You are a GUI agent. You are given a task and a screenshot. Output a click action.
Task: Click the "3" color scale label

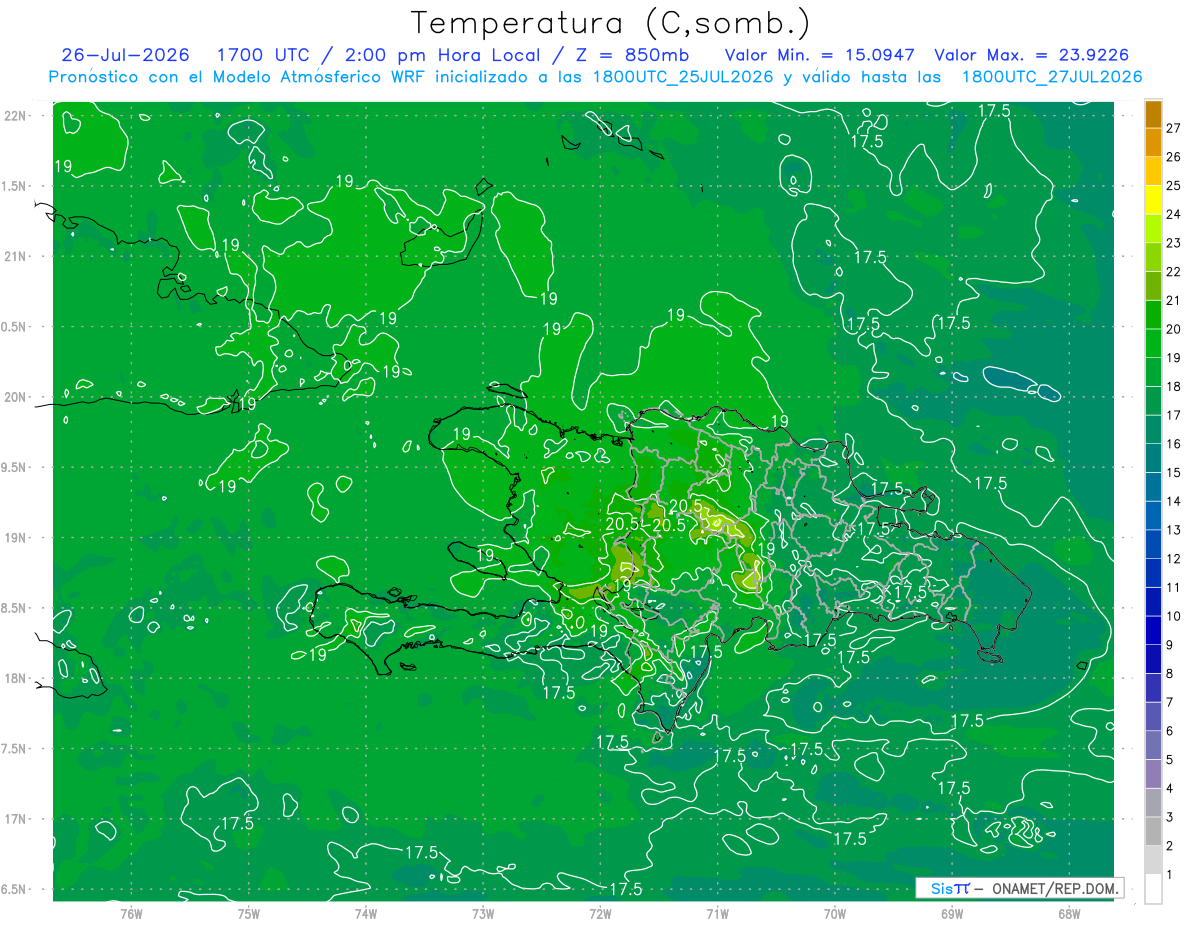click(x=1170, y=817)
